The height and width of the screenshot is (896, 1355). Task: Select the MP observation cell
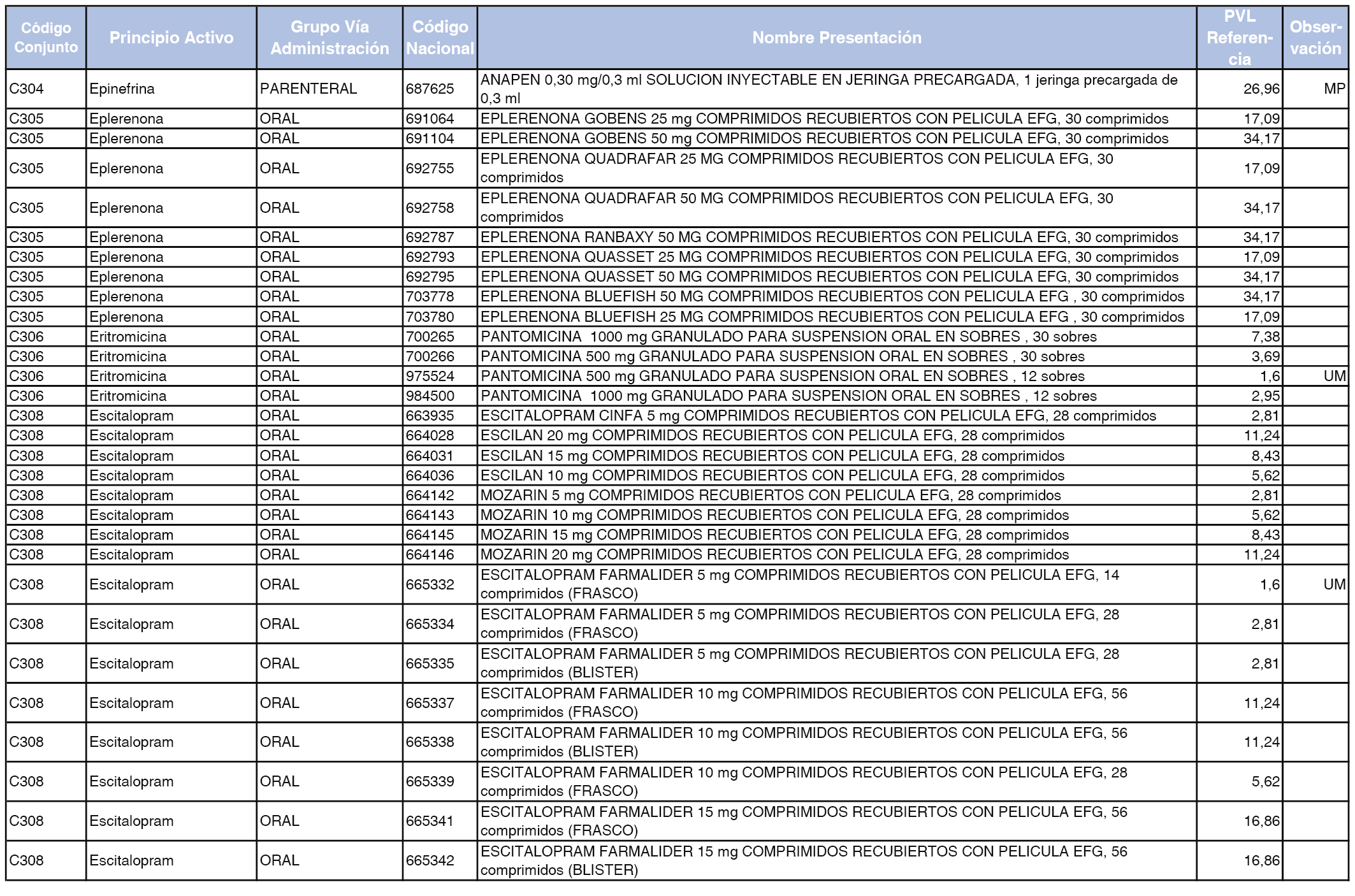(1315, 89)
